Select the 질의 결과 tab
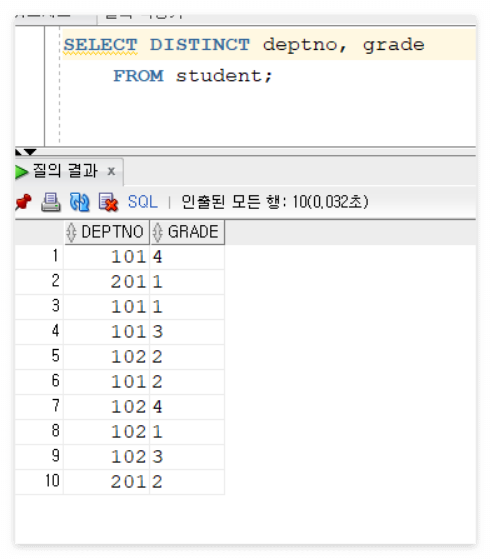The width and height of the screenshot is (491, 559). pos(65,171)
